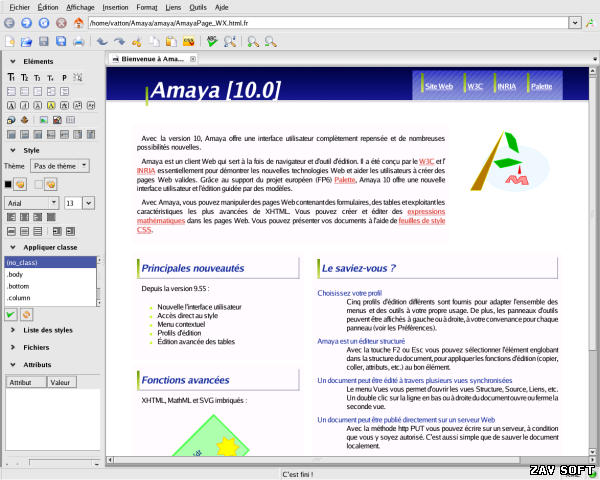600x480 pixels.
Task: Follow the W3C banner link
Action: [x=475, y=86]
